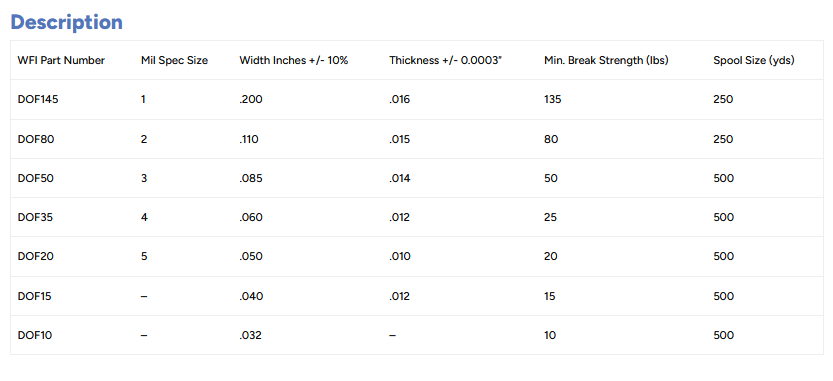Select the .032 width value
Viewport: 833px width, 381px height.
pos(250,335)
